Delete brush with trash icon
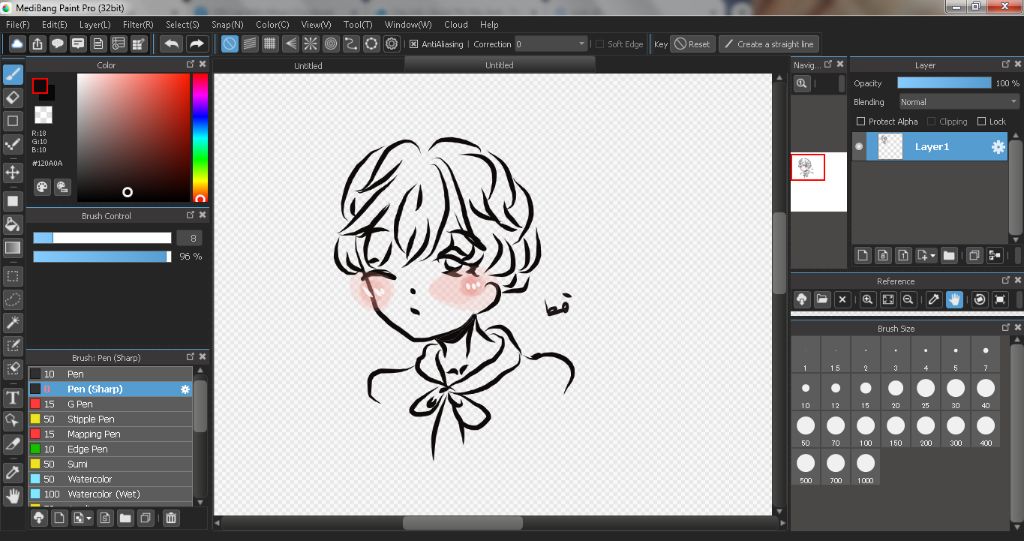The image size is (1024, 541). coord(170,518)
